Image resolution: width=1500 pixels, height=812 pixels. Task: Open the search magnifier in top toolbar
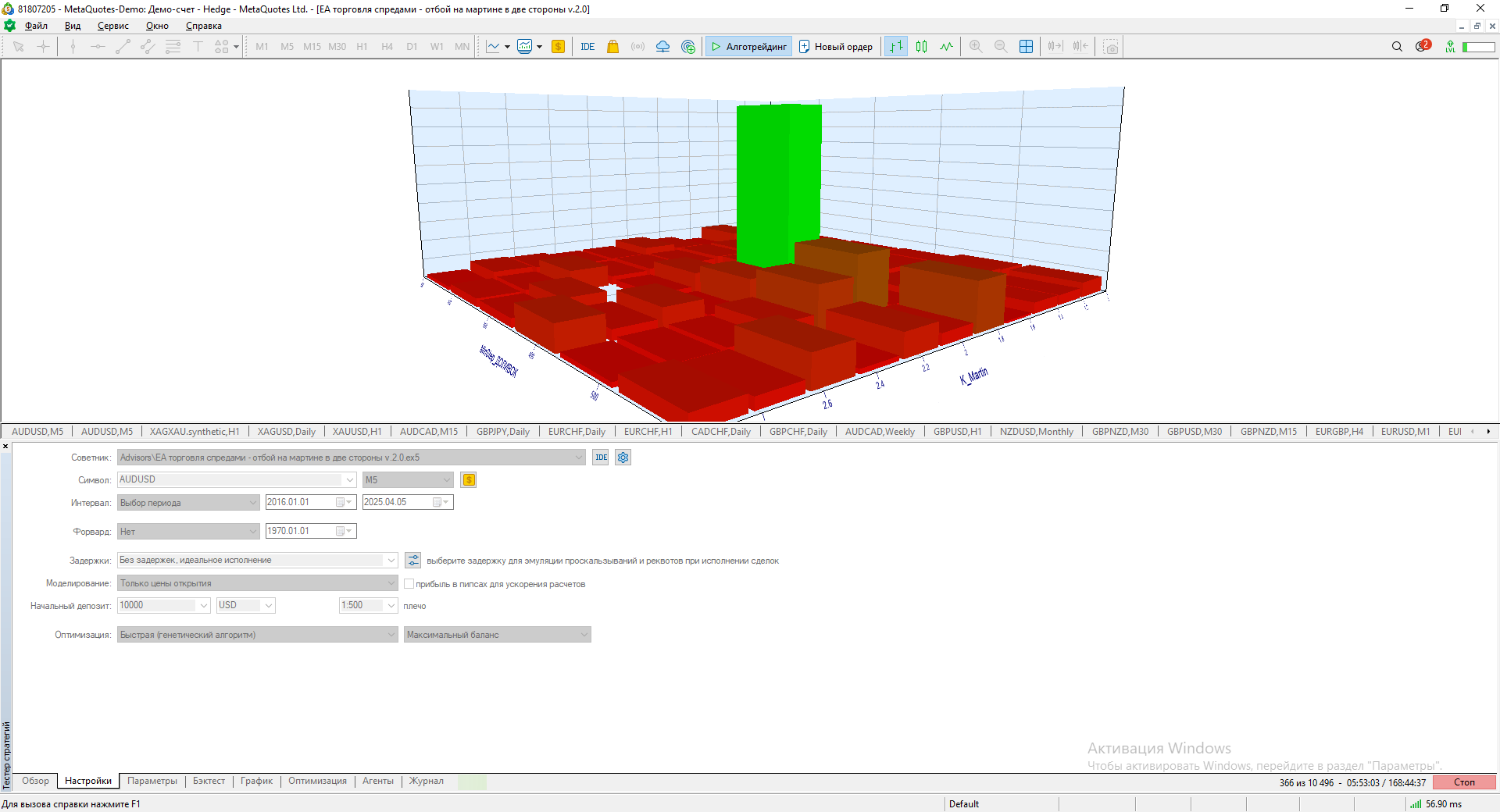pyautogui.click(x=1397, y=47)
